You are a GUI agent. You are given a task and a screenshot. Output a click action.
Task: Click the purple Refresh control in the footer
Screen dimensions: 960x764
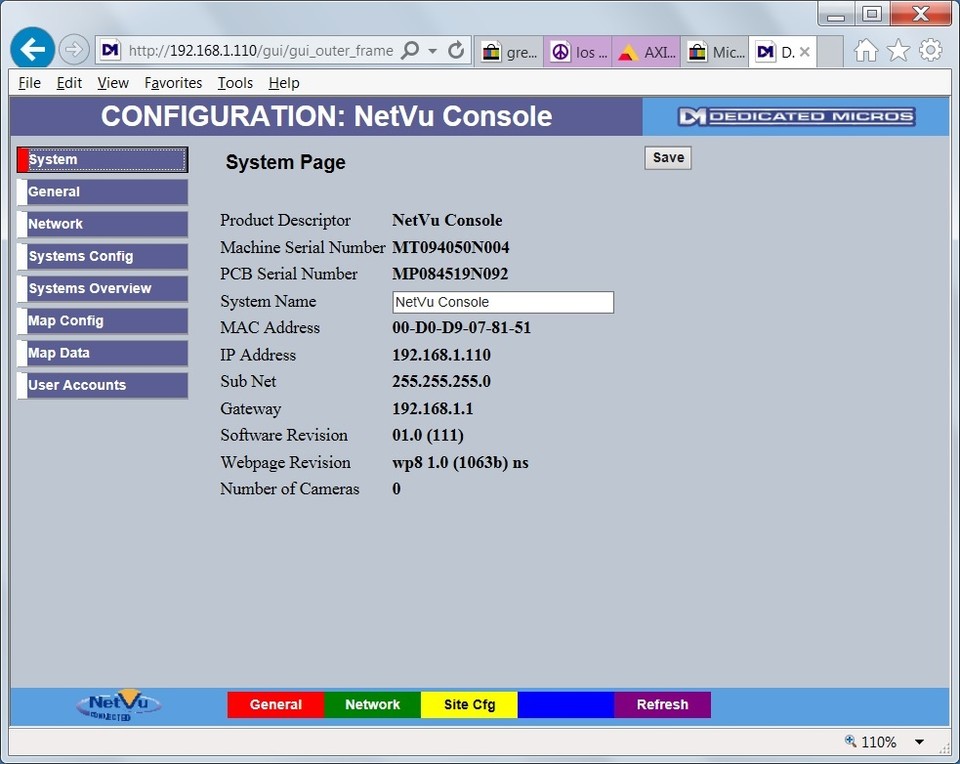tap(662, 704)
